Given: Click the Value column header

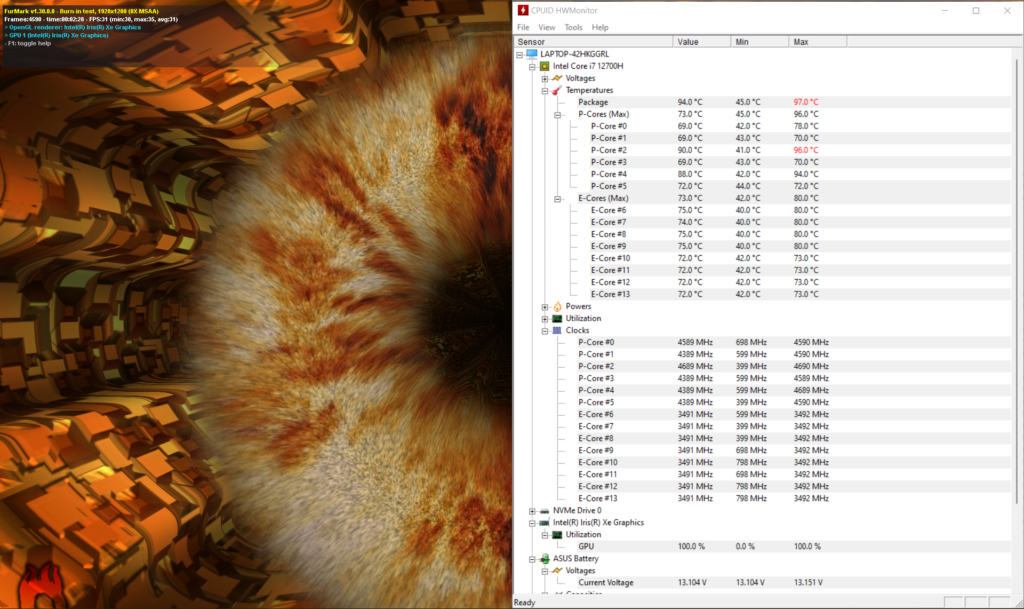Looking at the screenshot, I should pos(691,41).
